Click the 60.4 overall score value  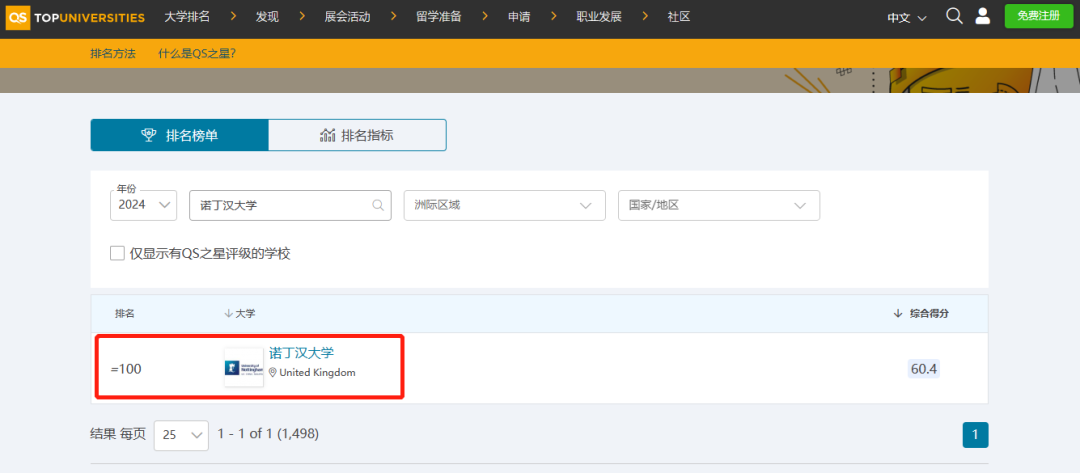pos(924,369)
